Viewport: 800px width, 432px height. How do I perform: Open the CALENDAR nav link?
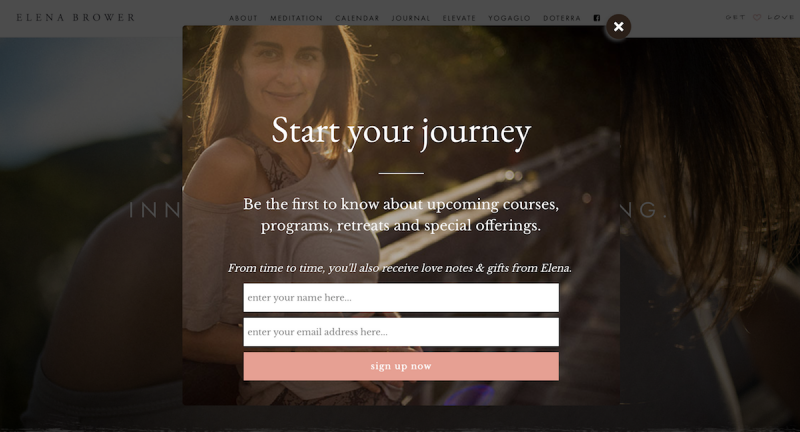pyautogui.click(x=357, y=18)
